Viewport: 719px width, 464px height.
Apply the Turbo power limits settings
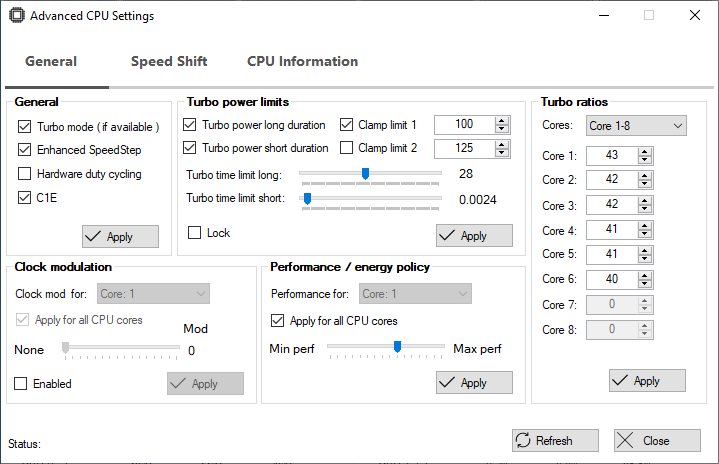474,236
